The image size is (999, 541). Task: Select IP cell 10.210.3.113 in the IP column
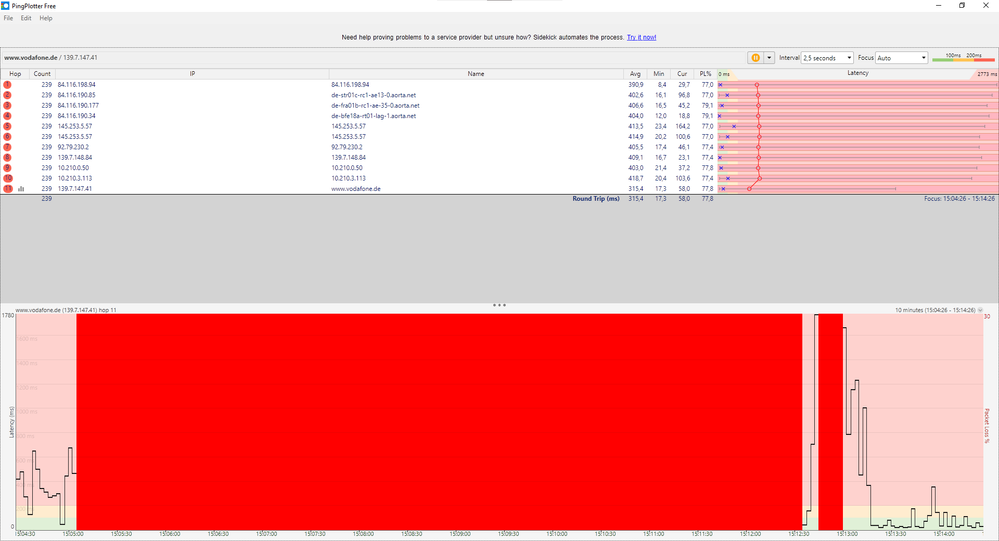(75, 178)
